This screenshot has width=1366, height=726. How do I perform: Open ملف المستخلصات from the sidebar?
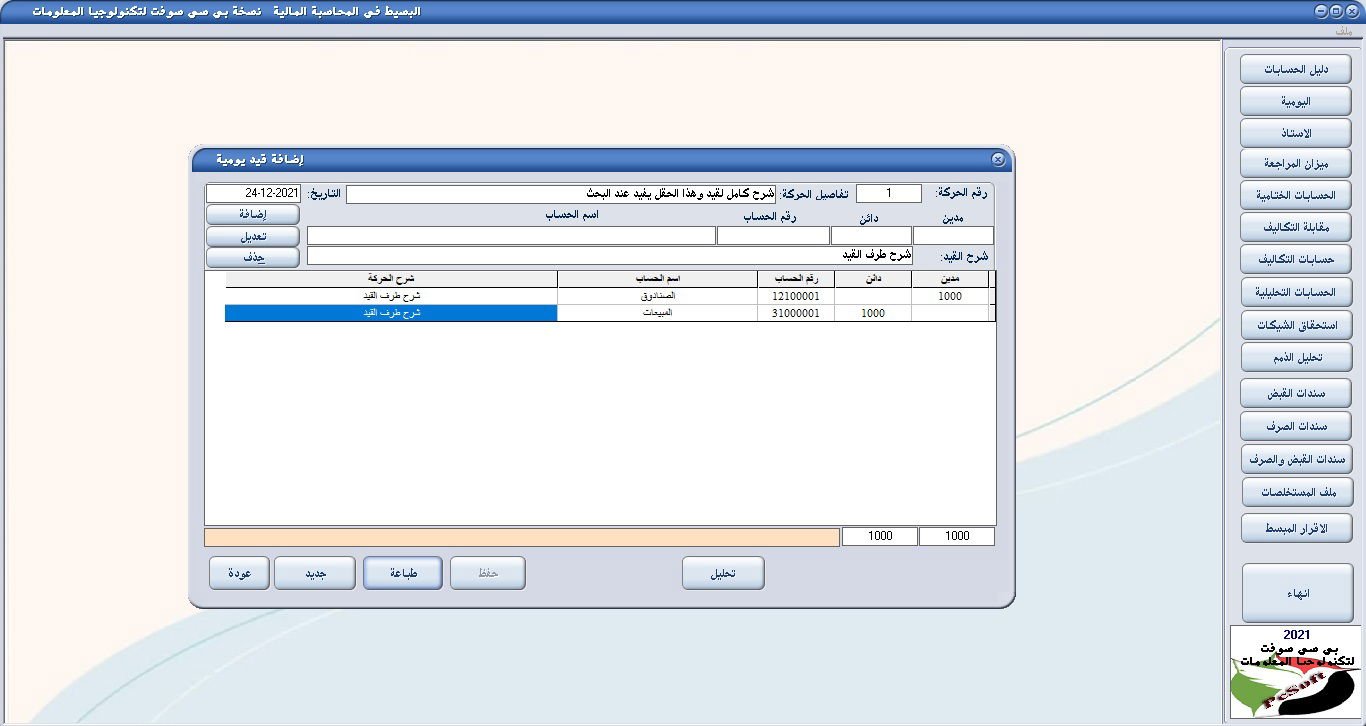(x=1295, y=492)
